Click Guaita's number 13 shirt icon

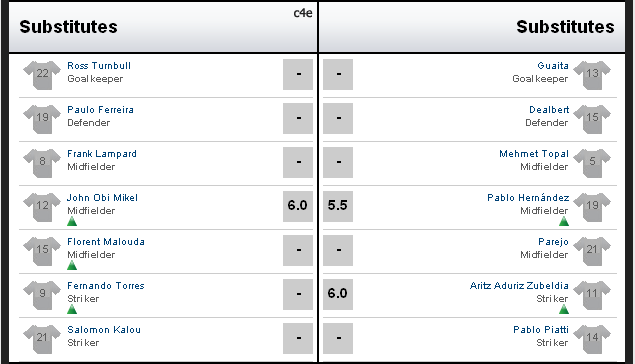[x=592, y=75]
